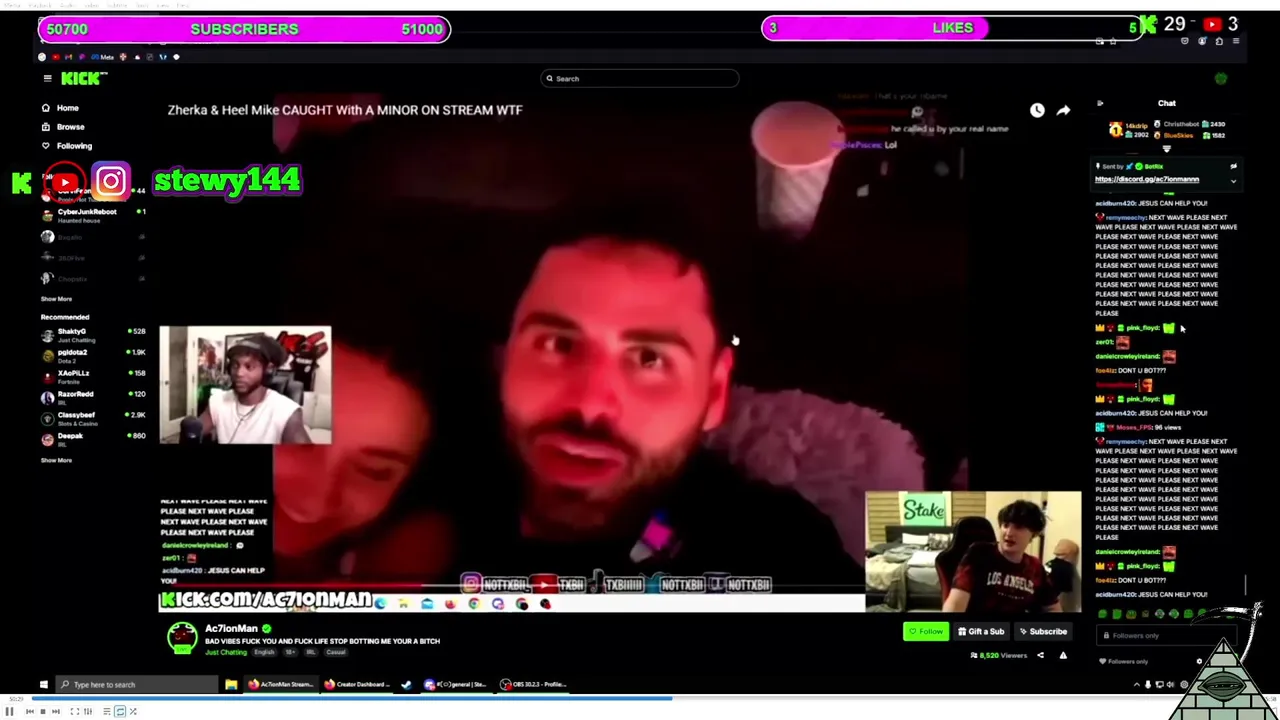This screenshot has width=1280, height=720.
Task: Click the watch later clock icon on video
Action: [1037, 110]
